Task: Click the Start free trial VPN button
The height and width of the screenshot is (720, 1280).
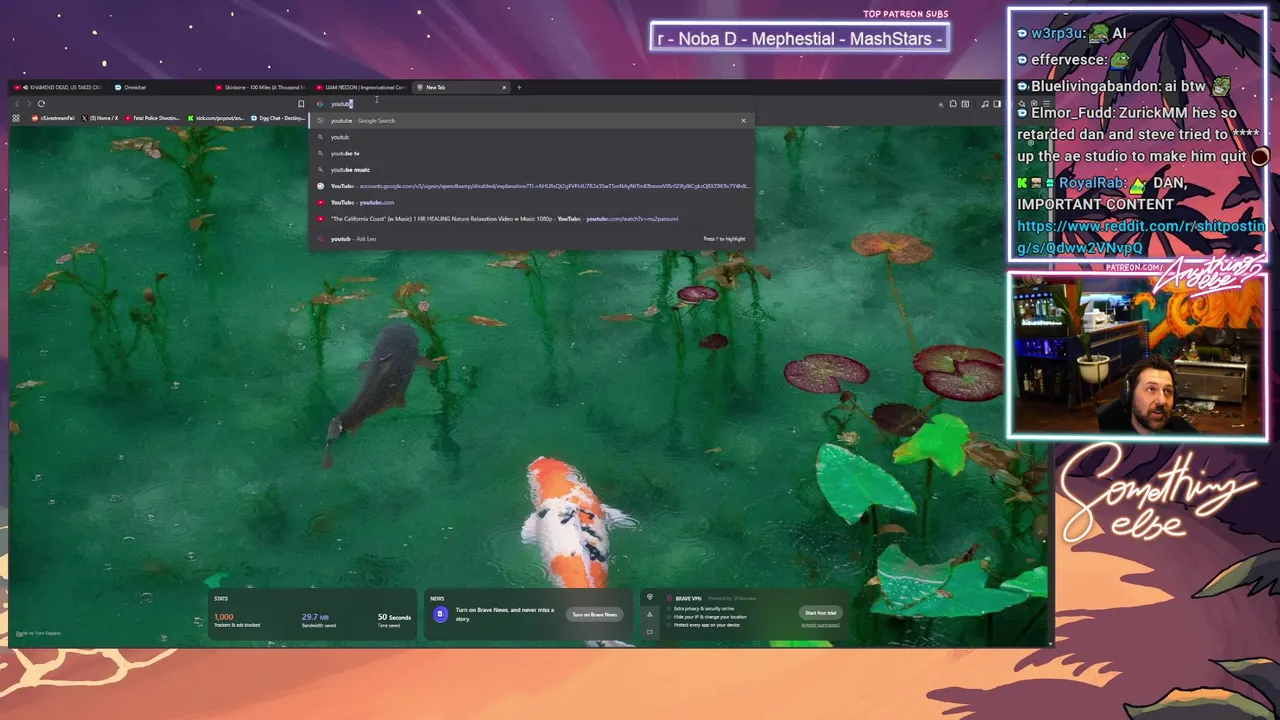Action: tap(820, 613)
